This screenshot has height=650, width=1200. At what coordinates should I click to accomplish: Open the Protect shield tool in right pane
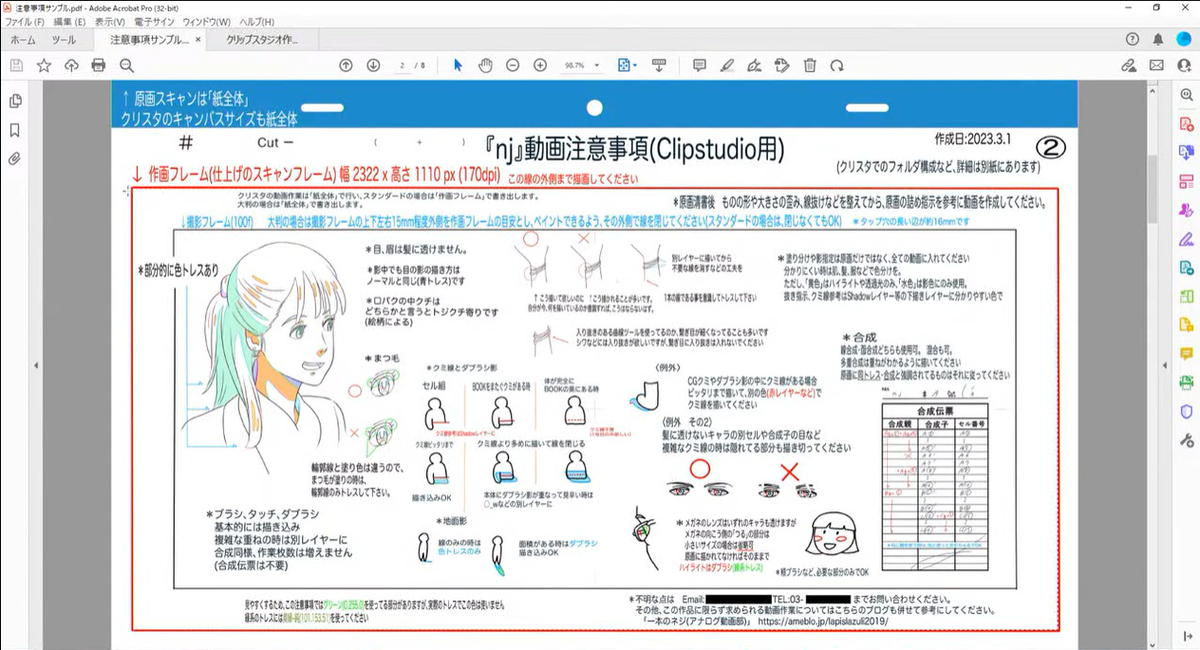[1187, 411]
